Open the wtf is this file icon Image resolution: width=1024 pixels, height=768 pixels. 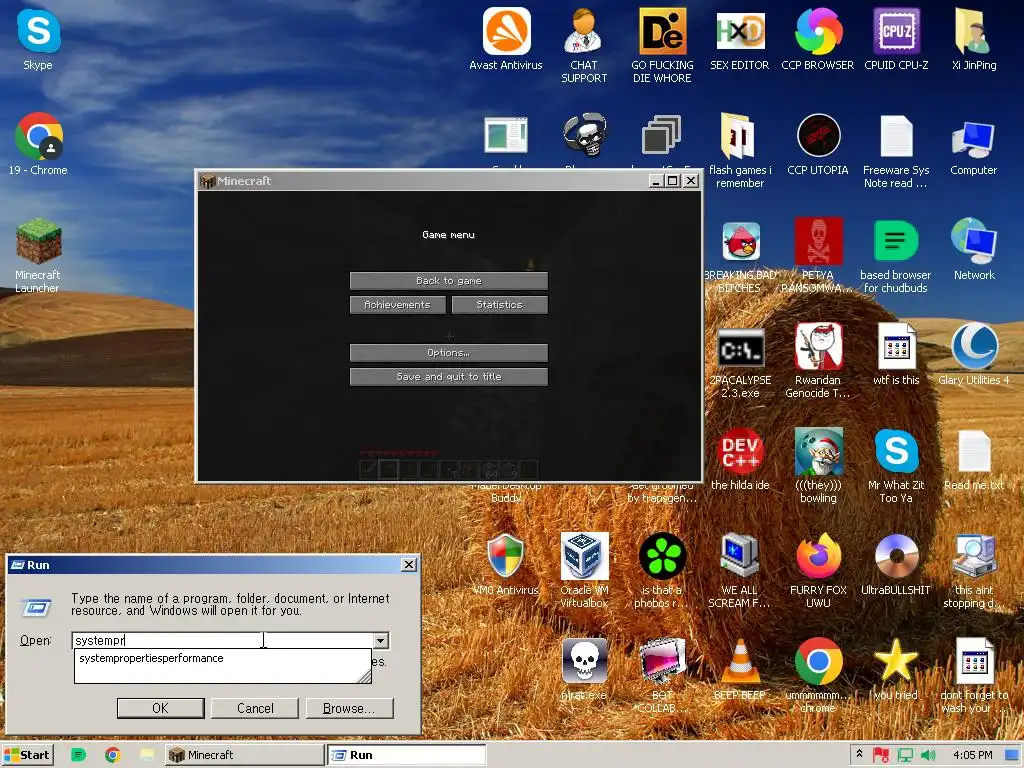click(x=896, y=355)
